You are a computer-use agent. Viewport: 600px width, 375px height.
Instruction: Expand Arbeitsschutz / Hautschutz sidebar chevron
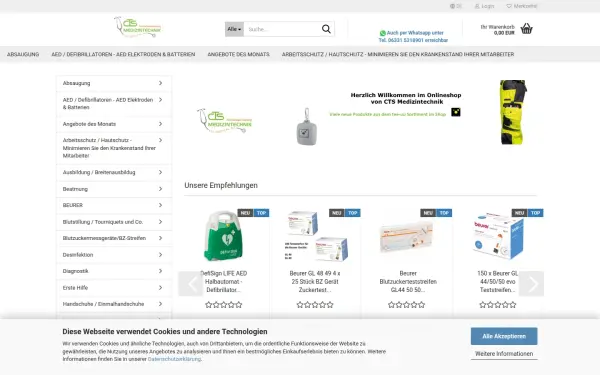pyautogui.click(x=160, y=140)
